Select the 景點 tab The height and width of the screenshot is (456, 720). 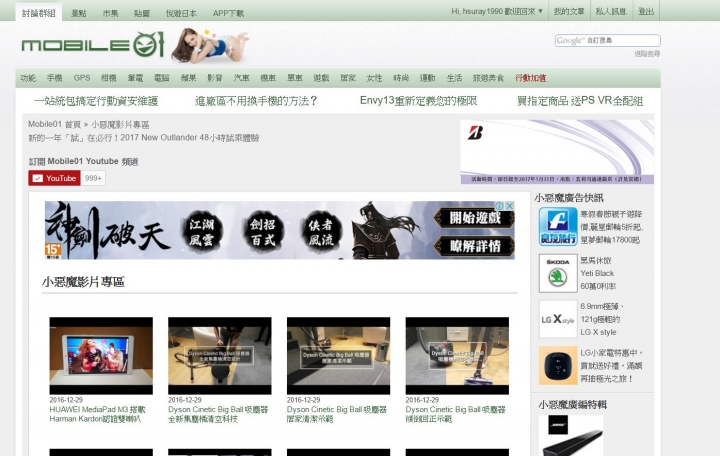point(79,13)
